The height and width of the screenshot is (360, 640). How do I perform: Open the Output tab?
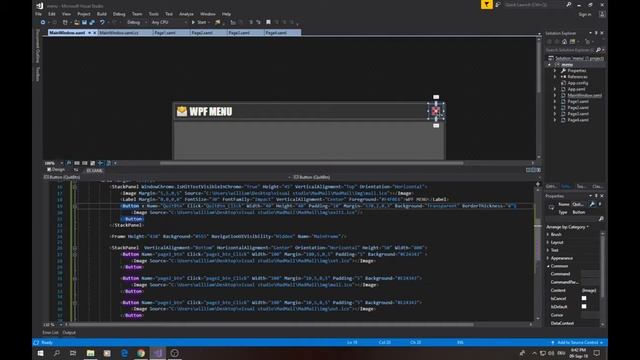pos(69,333)
